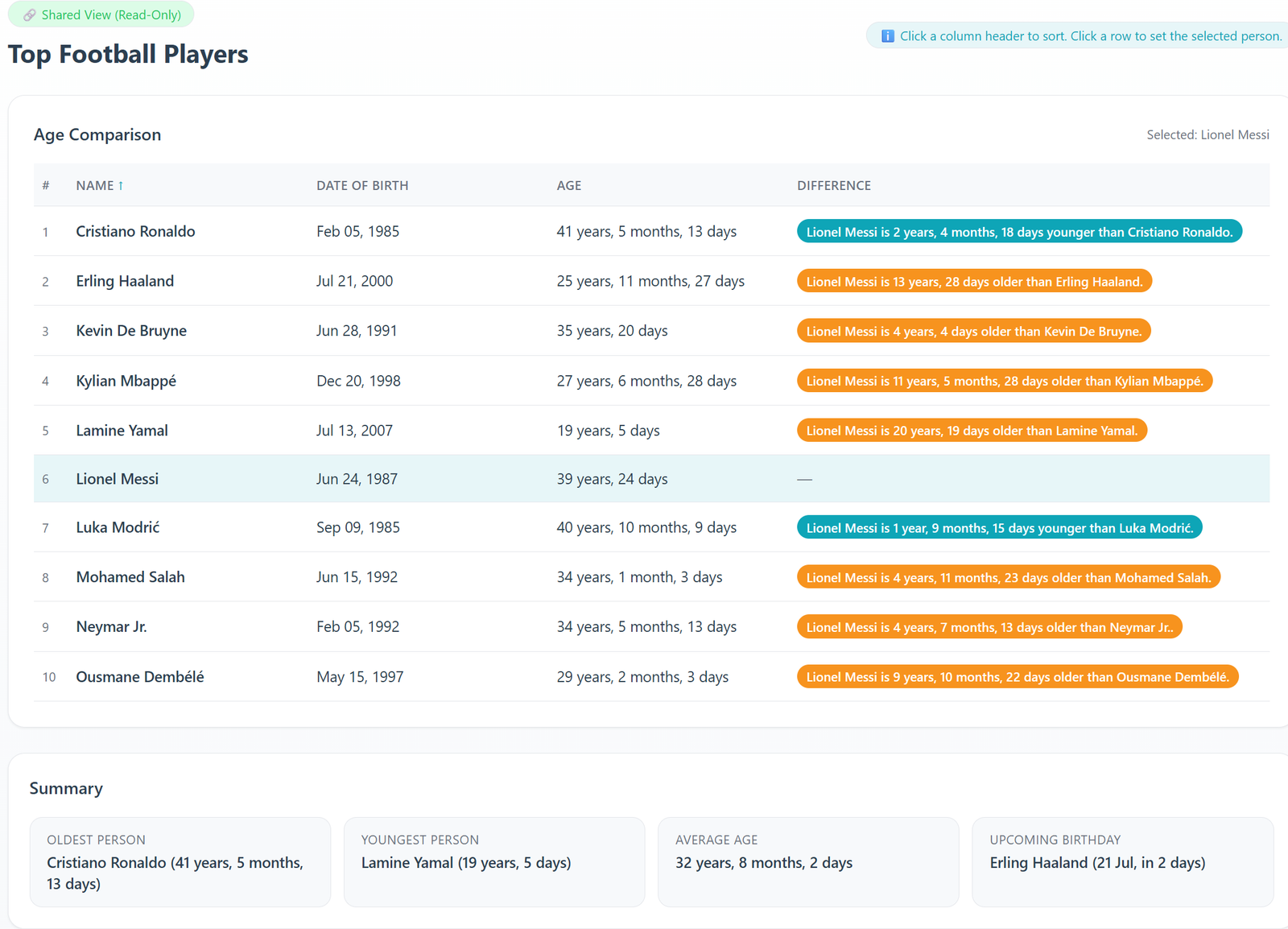
Task: Click the older than Lamine Yamal badge
Action: click(x=972, y=431)
